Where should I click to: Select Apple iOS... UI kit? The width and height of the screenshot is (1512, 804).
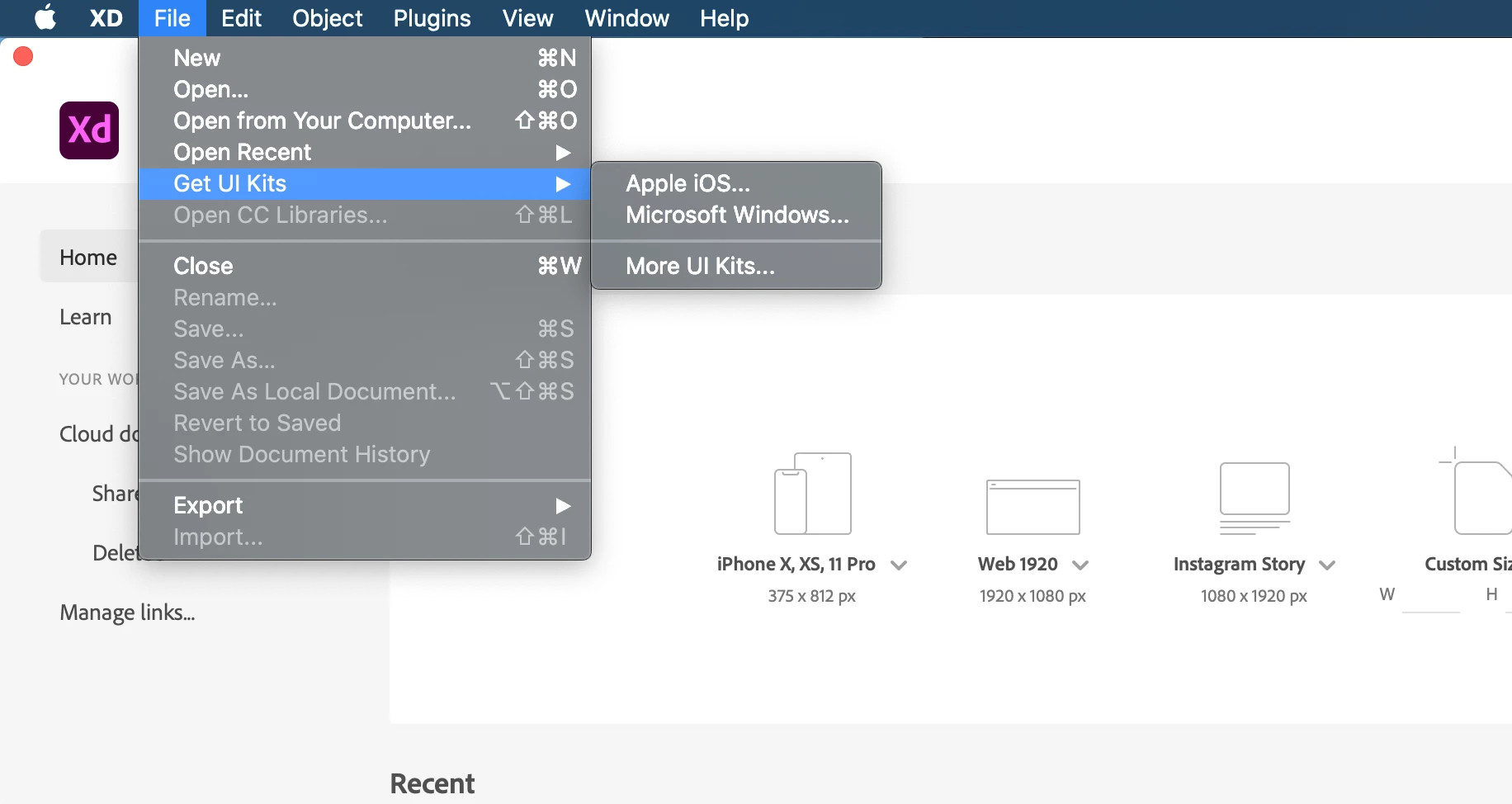[736, 183]
